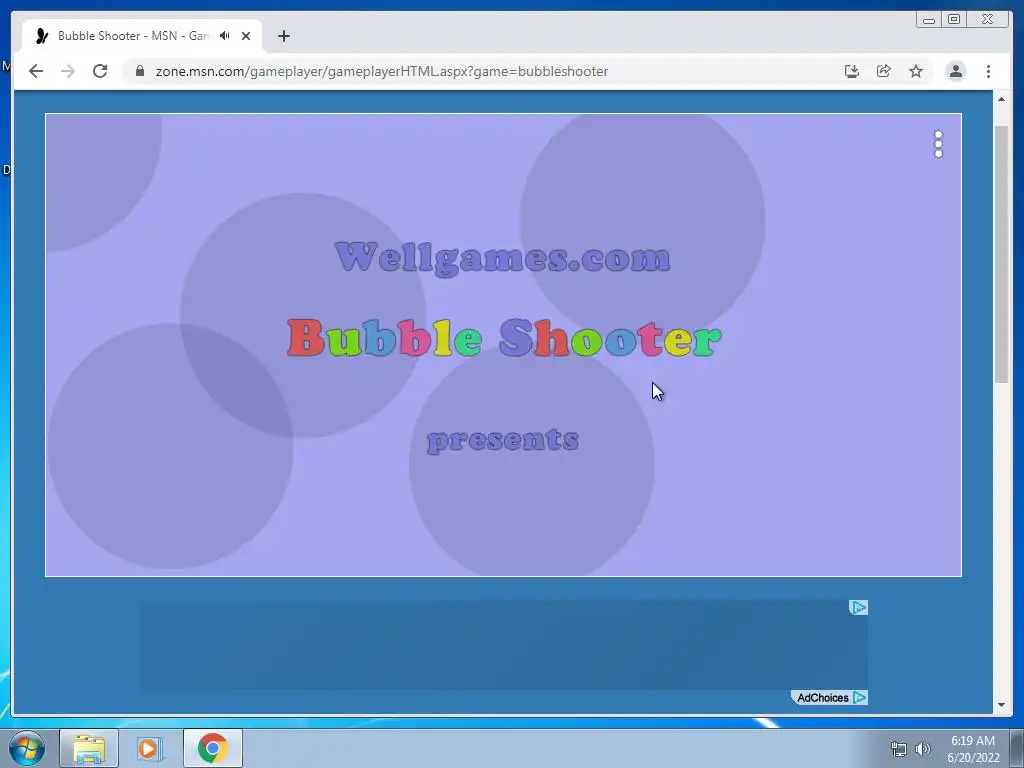
Task: Open the volume control tray icon
Action: pyautogui.click(x=923, y=749)
